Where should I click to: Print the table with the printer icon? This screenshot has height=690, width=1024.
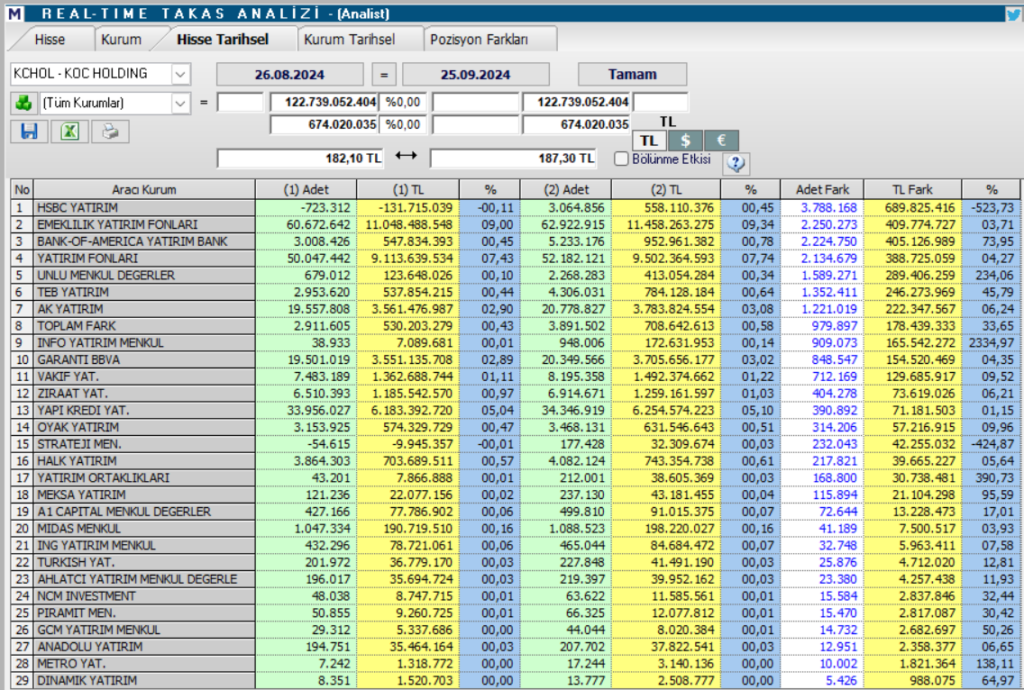(110, 131)
